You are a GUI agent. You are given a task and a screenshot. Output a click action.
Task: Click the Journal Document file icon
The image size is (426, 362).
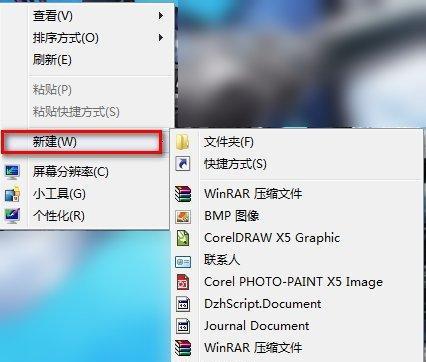click(x=183, y=326)
